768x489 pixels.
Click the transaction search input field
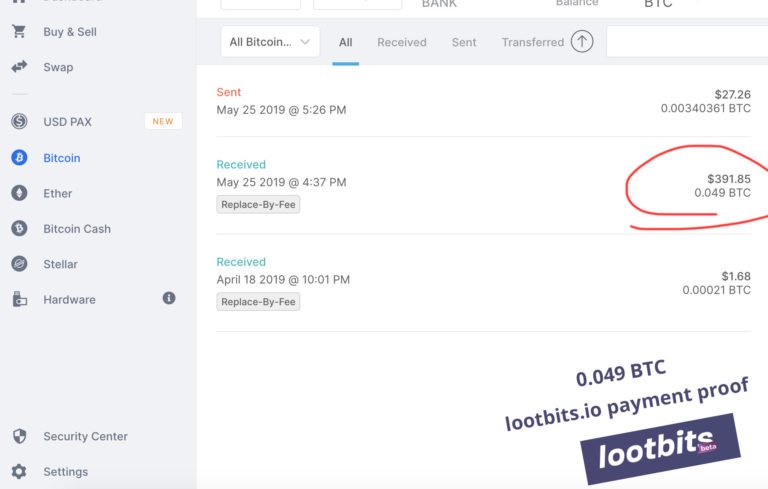[687, 42]
